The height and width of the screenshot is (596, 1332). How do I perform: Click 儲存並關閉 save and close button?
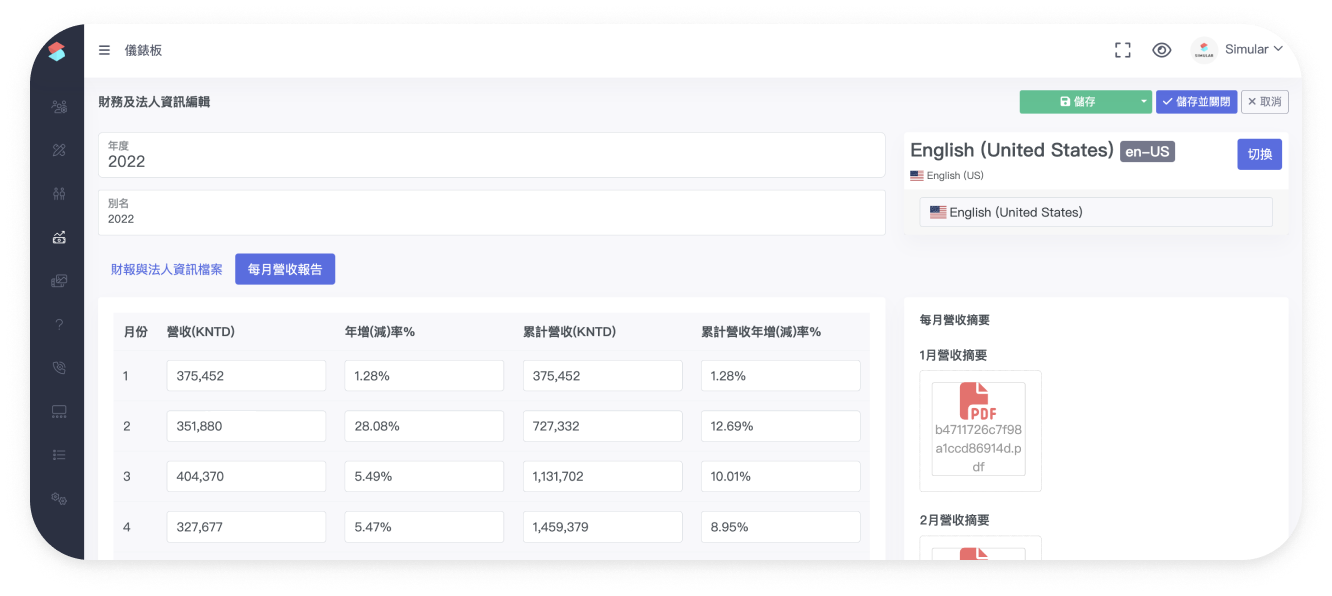[x=1196, y=102]
